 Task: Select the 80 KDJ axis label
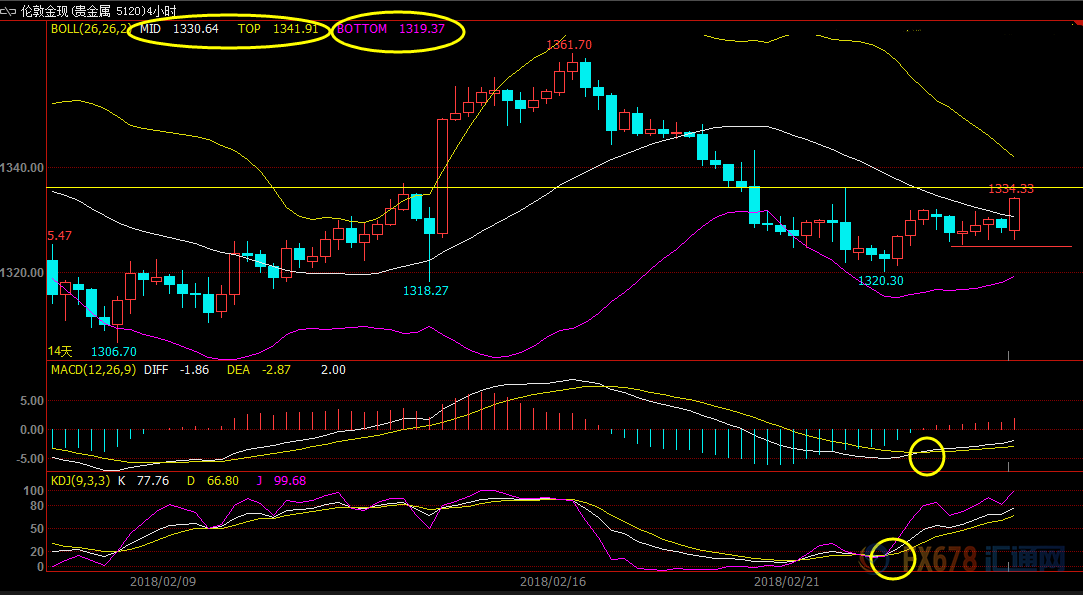[37, 506]
